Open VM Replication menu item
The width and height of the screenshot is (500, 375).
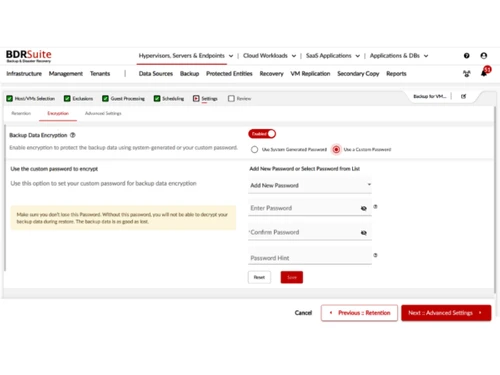(310, 74)
